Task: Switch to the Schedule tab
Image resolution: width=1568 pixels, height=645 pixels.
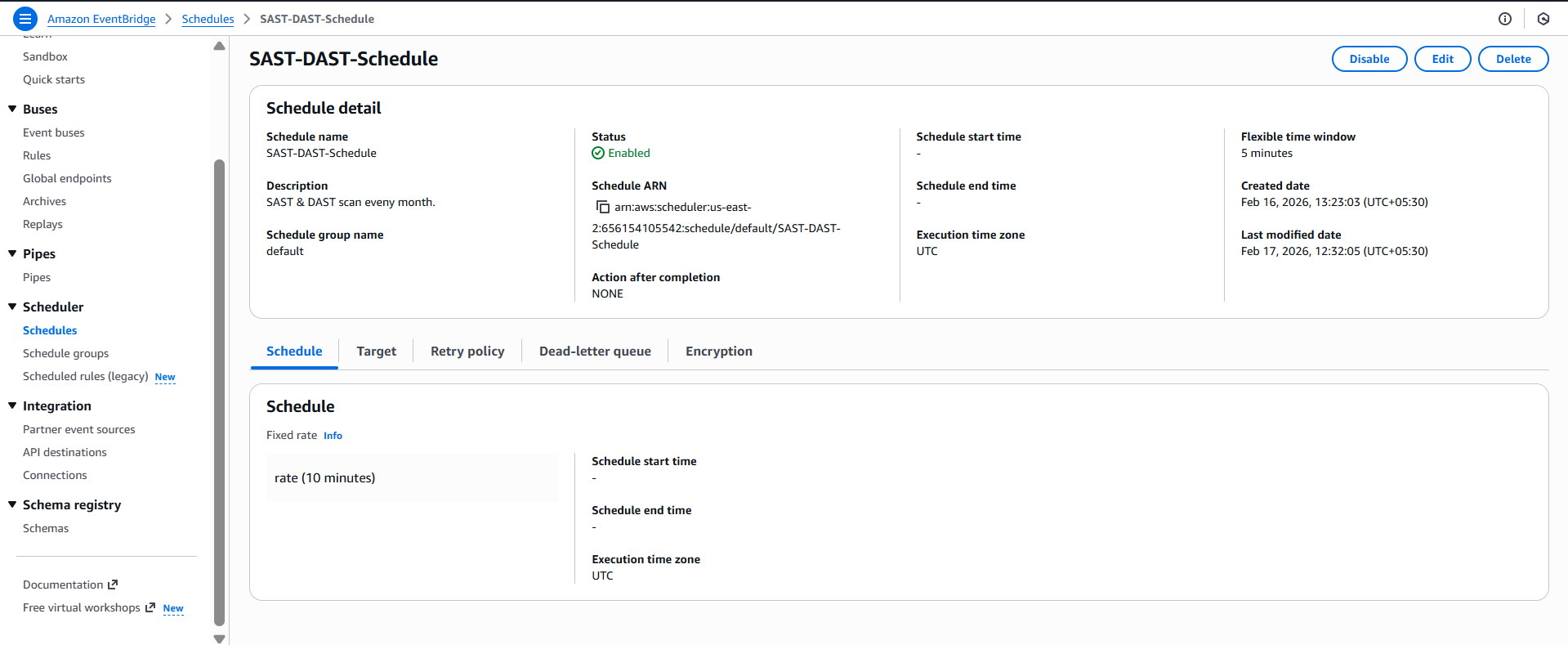Action: 294,351
